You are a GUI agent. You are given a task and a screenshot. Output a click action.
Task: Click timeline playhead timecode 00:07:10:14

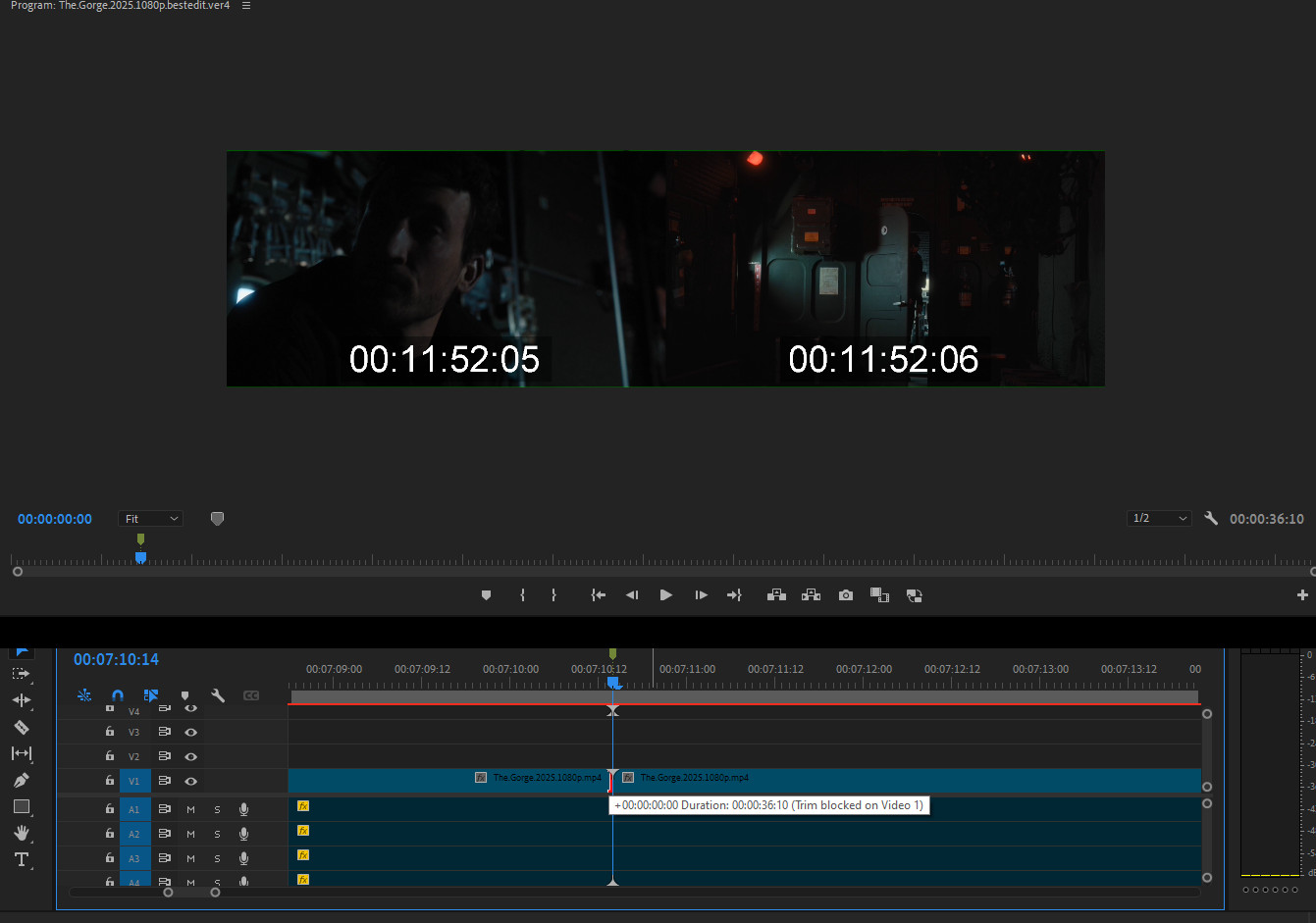click(116, 659)
